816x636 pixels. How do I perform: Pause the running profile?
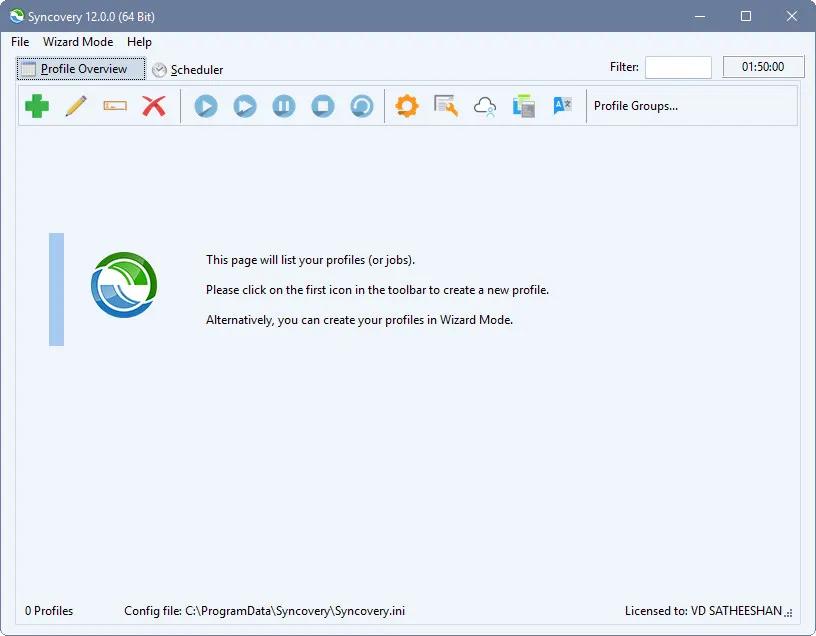point(284,106)
